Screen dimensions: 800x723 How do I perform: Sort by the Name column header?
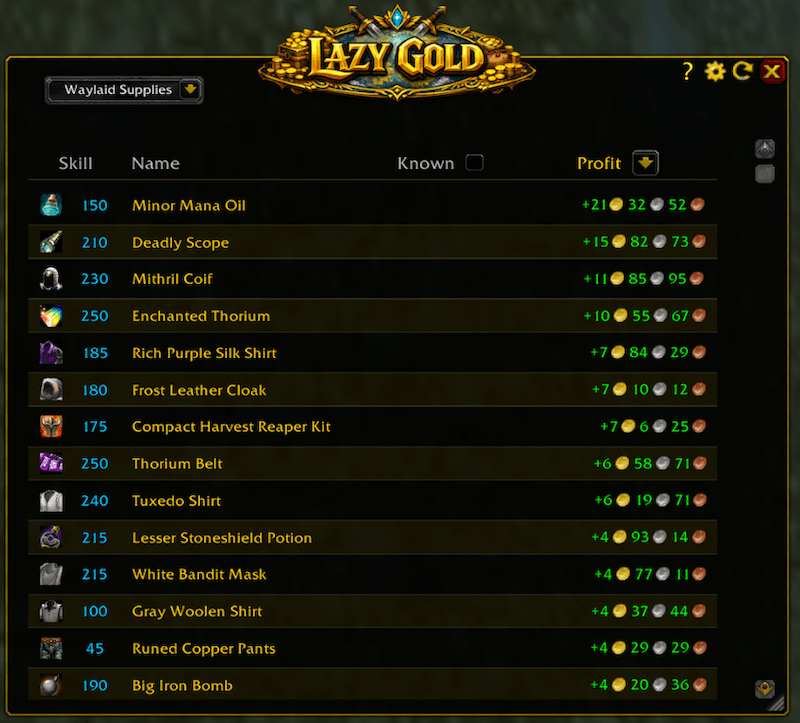(x=156, y=163)
